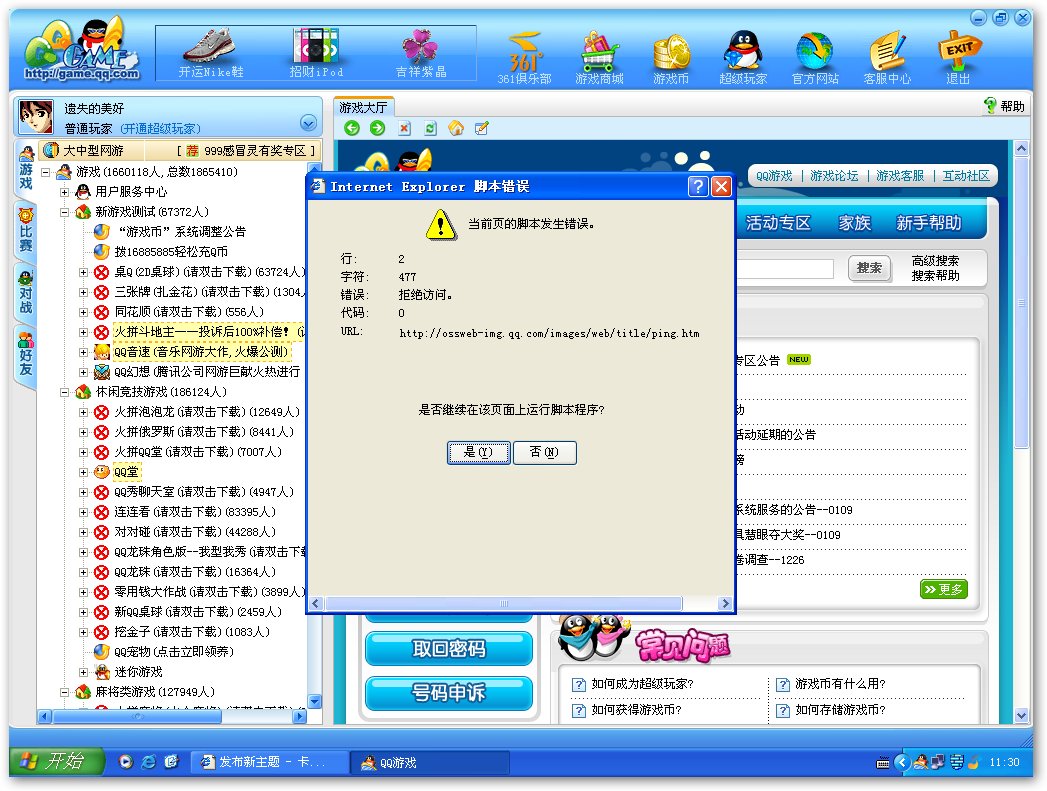This screenshot has width=1047, height=791.
Task: Switch to the 游戏 side tab
Action: [x=25, y=168]
